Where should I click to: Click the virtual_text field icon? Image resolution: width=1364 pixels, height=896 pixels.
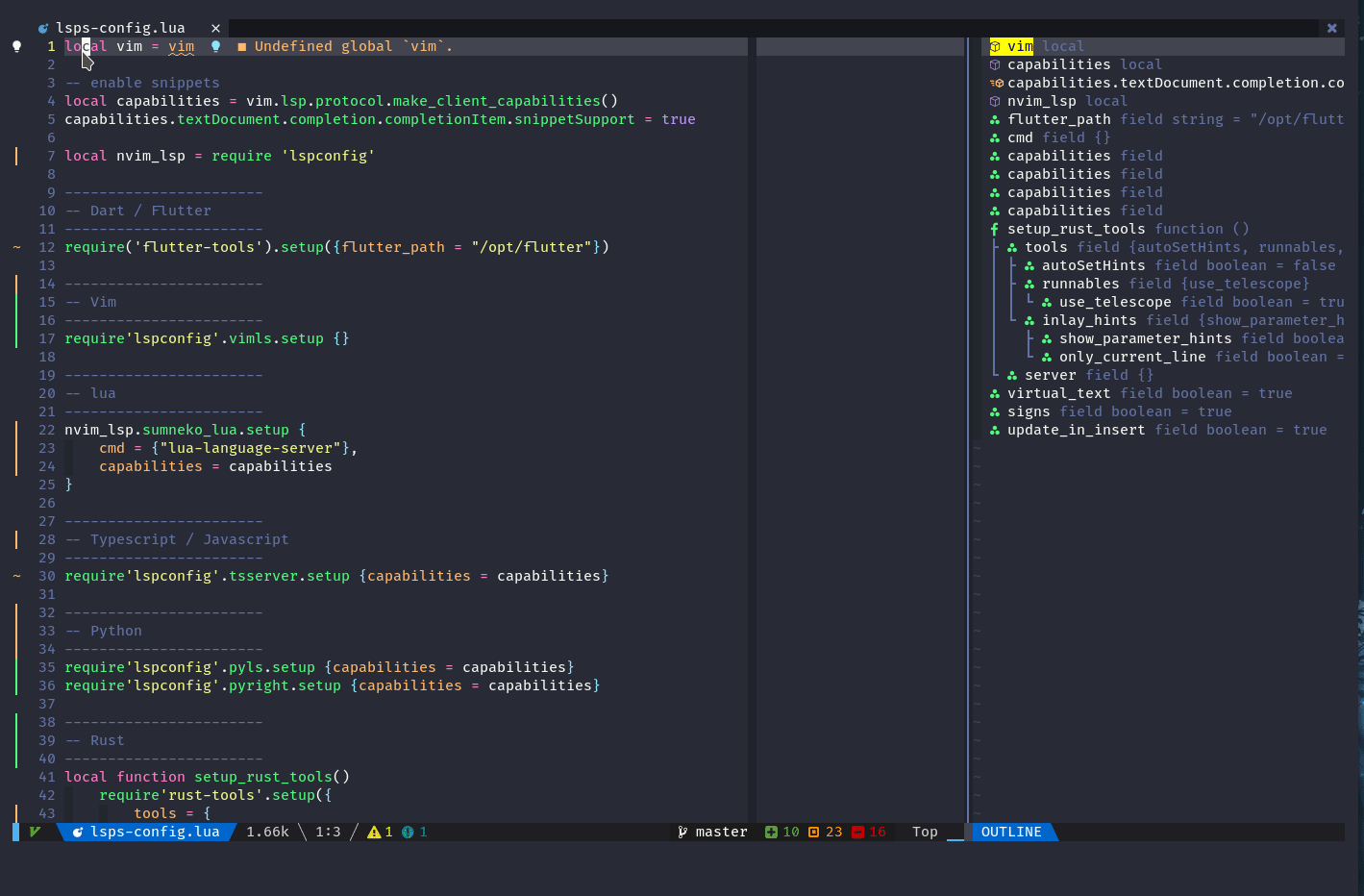[x=995, y=393]
